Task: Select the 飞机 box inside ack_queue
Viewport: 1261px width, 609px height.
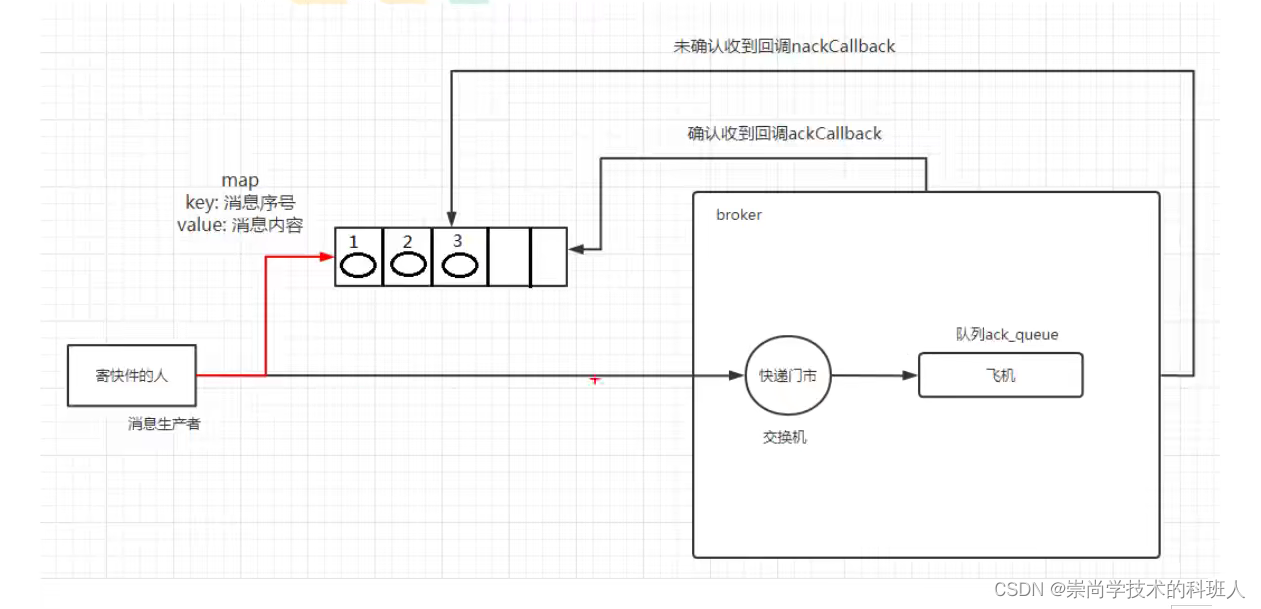Action: [x=999, y=375]
